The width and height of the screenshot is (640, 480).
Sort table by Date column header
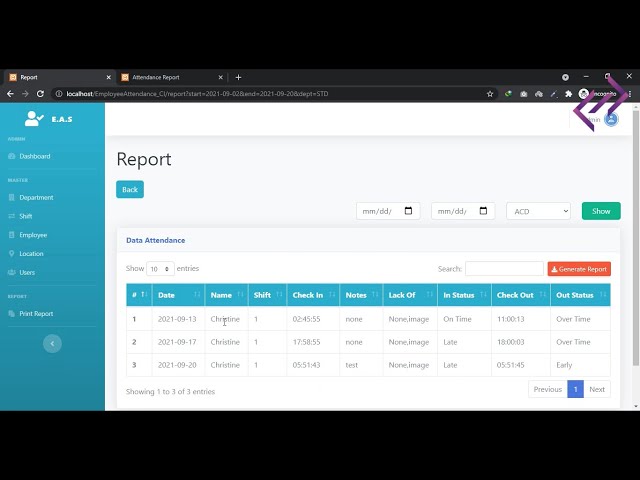(178, 295)
